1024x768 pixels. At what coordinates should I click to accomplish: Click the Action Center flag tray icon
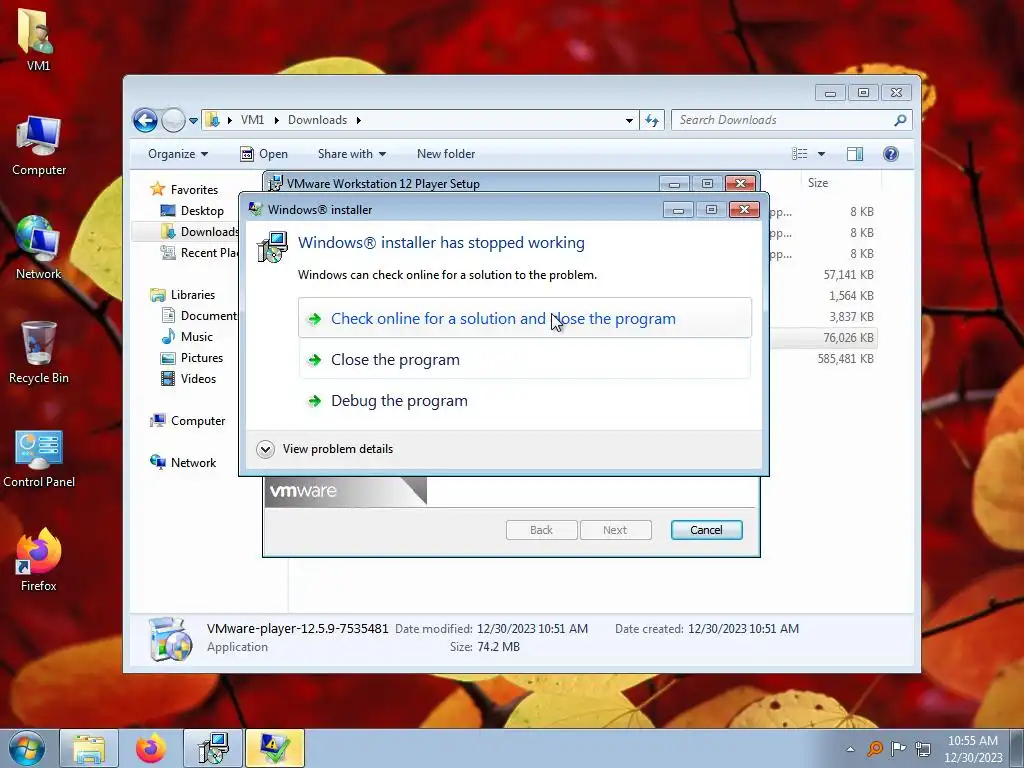click(x=899, y=748)
